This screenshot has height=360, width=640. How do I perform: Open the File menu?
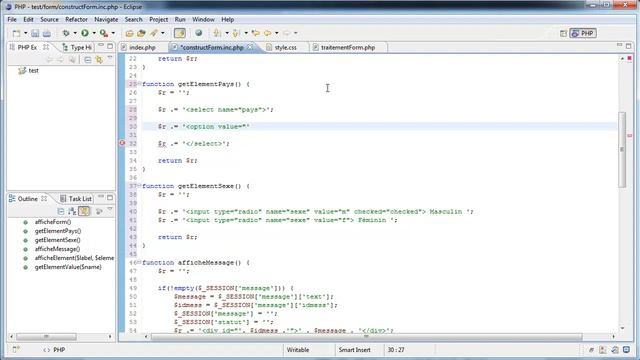tap(12, 20)
